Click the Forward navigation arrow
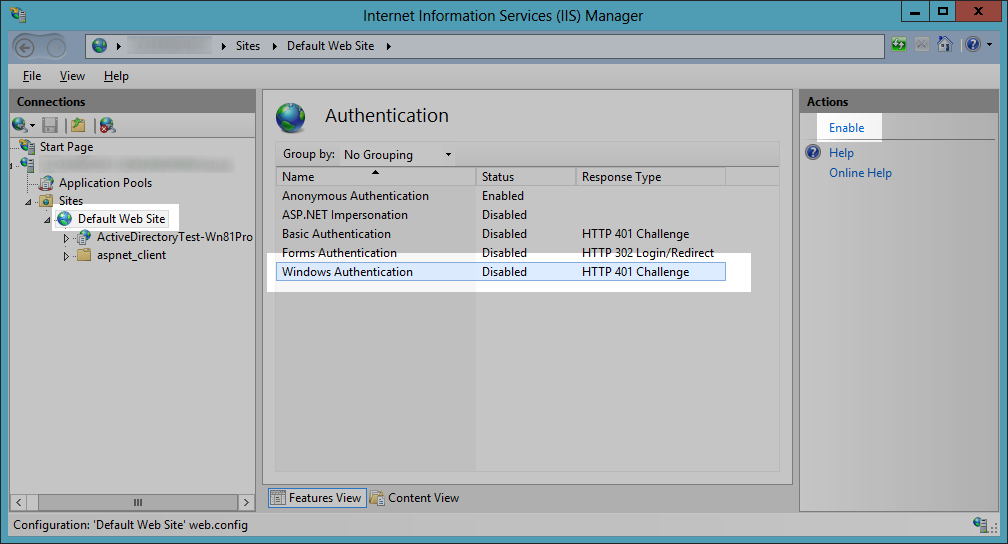 tap(56, 48)
